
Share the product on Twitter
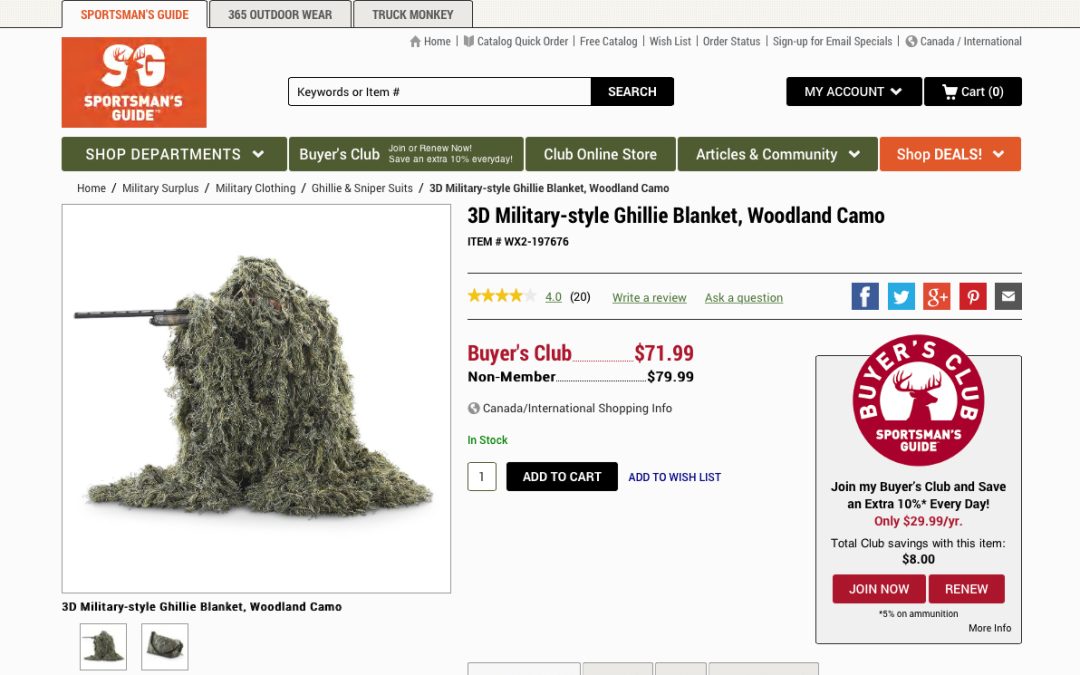901,297
